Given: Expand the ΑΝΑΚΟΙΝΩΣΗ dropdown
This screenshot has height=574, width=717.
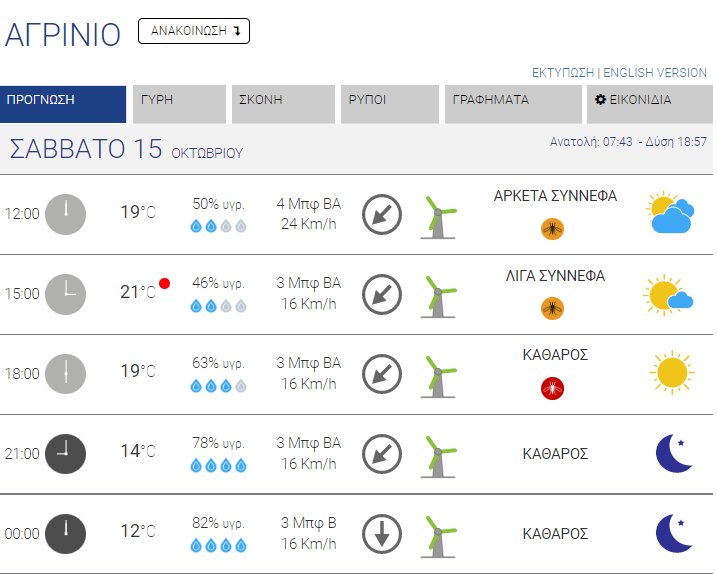Looking at the screenshot, I should (x=194, y=31).
